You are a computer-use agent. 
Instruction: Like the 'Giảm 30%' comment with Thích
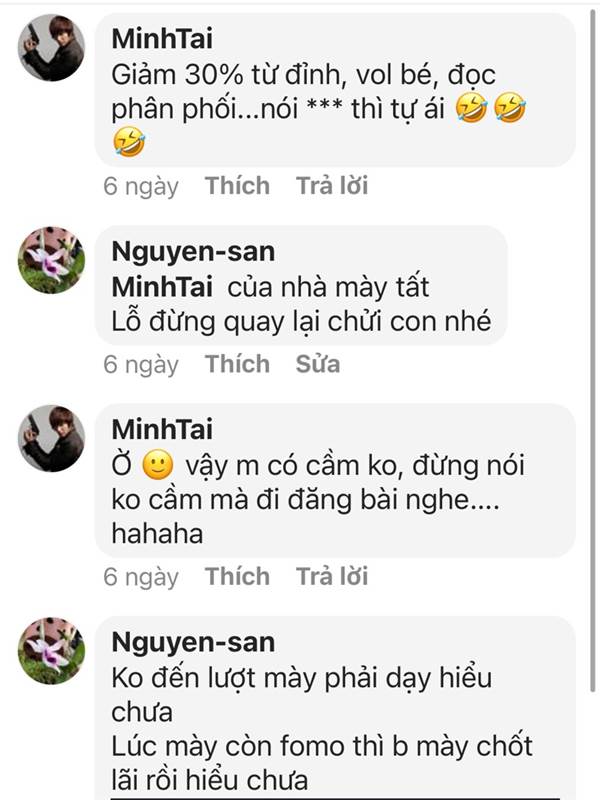point(237,185)
